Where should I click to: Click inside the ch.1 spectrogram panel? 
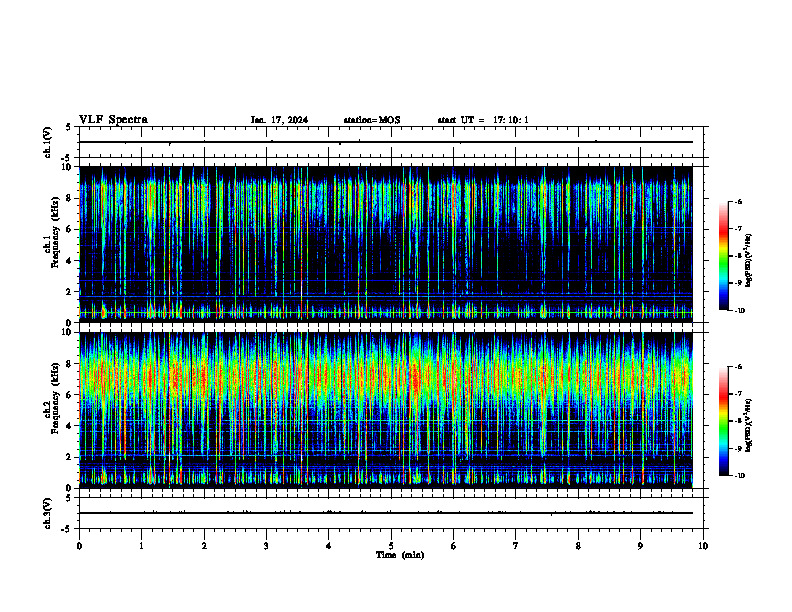(386, 244)
